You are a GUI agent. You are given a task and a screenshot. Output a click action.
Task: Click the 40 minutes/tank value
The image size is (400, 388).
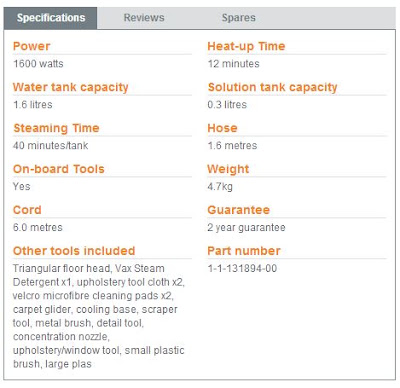tap(51, 146)
